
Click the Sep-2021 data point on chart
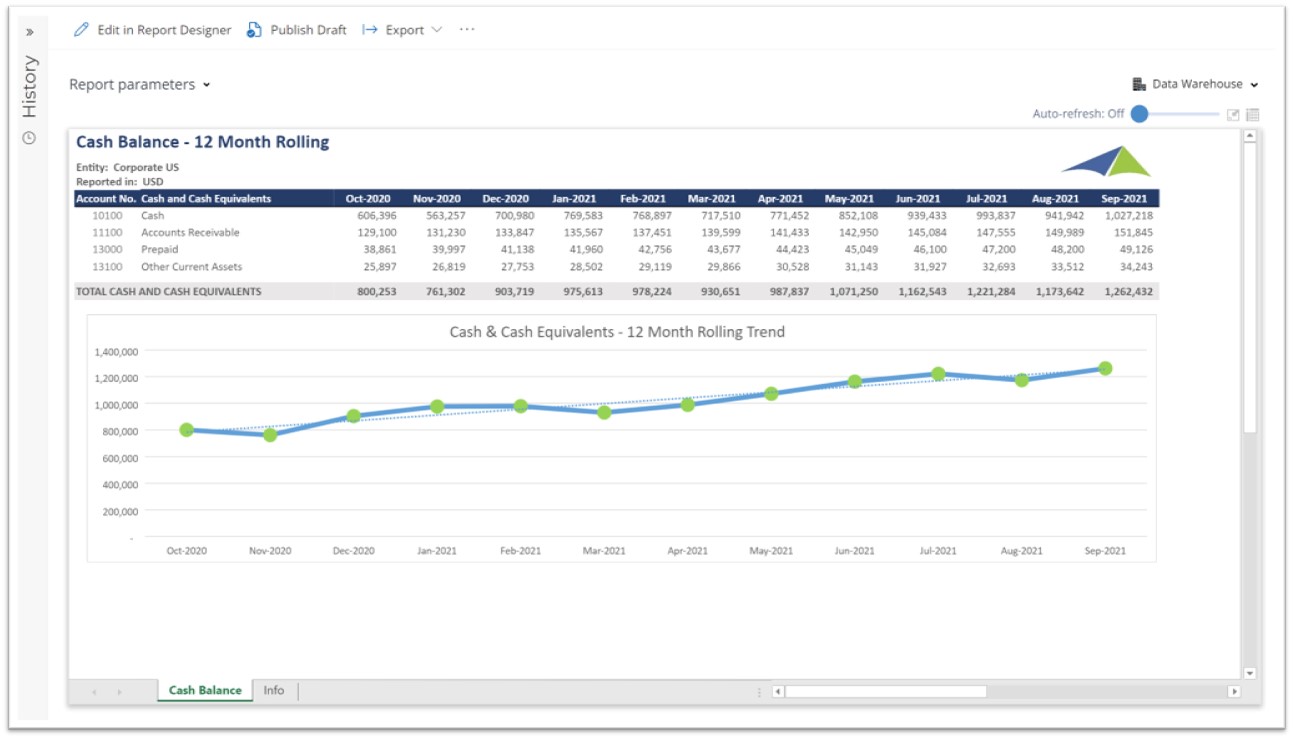1105,368
